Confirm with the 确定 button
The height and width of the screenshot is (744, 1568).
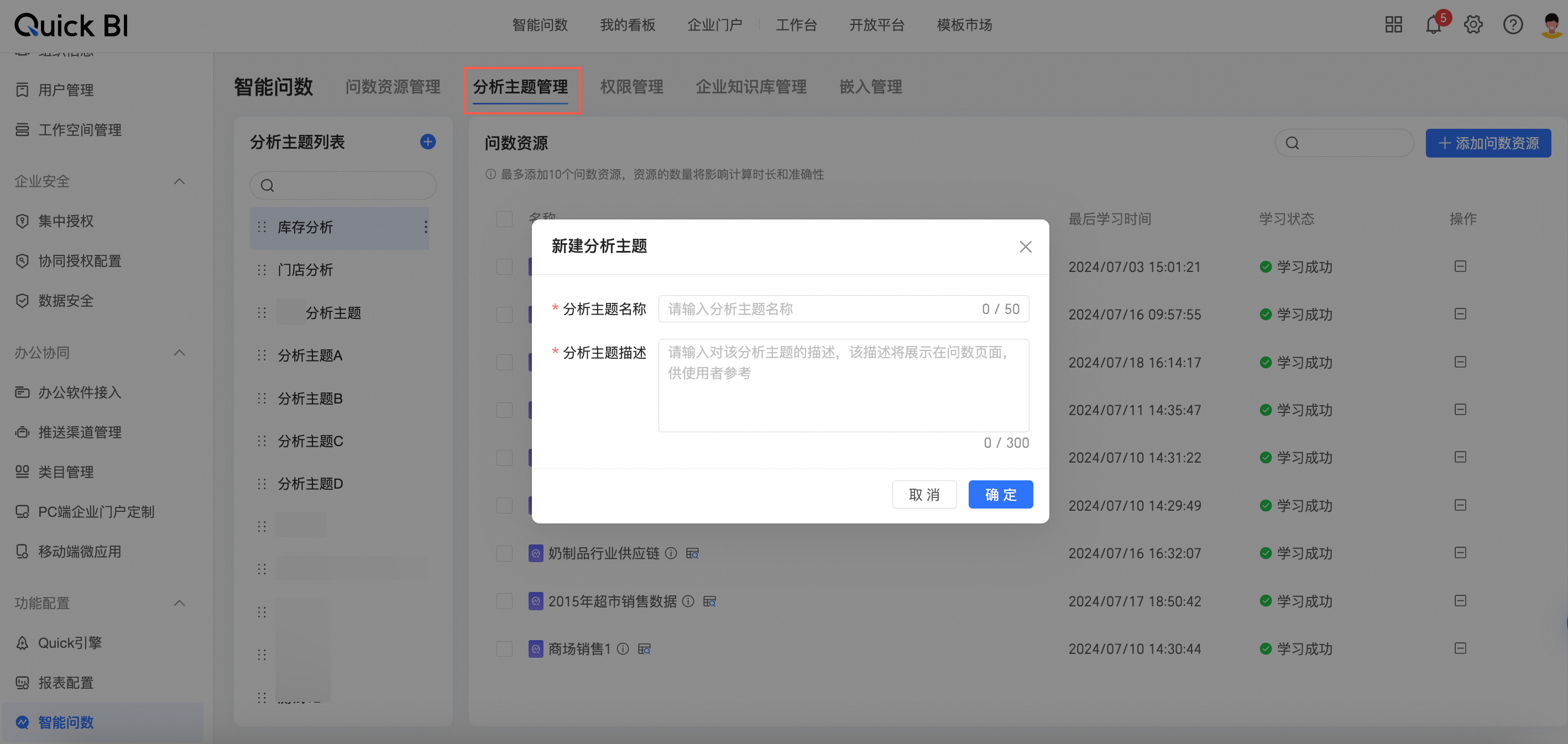click(x=1001, y=494)
